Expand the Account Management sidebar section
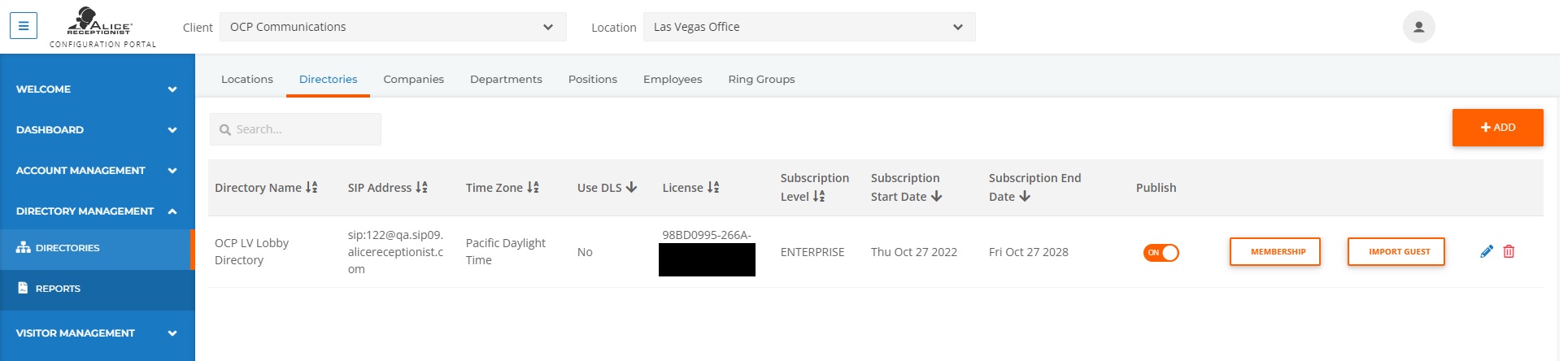 pyautogui.click(x=98, y=170)
